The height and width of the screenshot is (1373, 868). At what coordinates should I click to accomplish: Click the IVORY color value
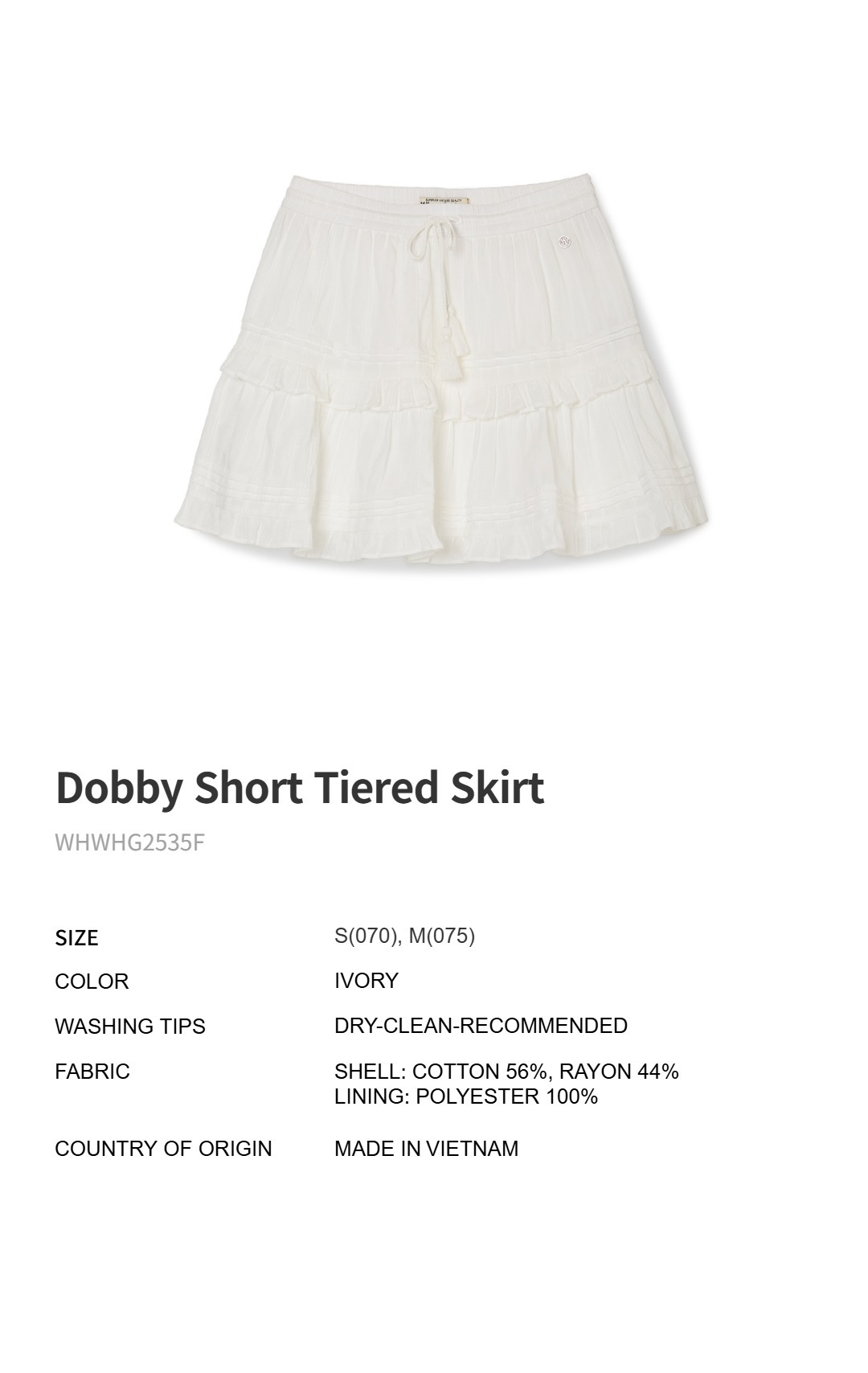point(366,981)
